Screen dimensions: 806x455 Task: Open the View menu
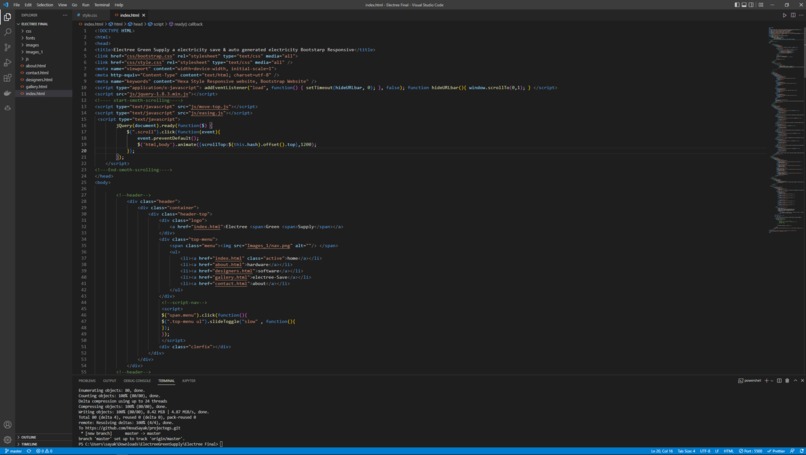point(62,5)
